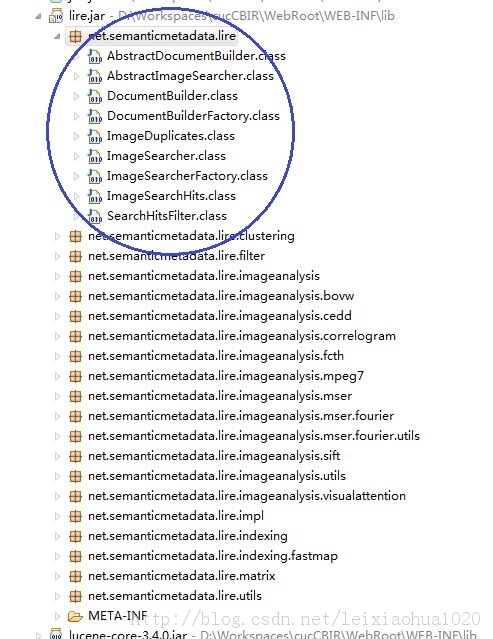
Task: Select net.semanticmetadata.lire.matrix label
Action: pyautogui.click(x=182, y=575)
